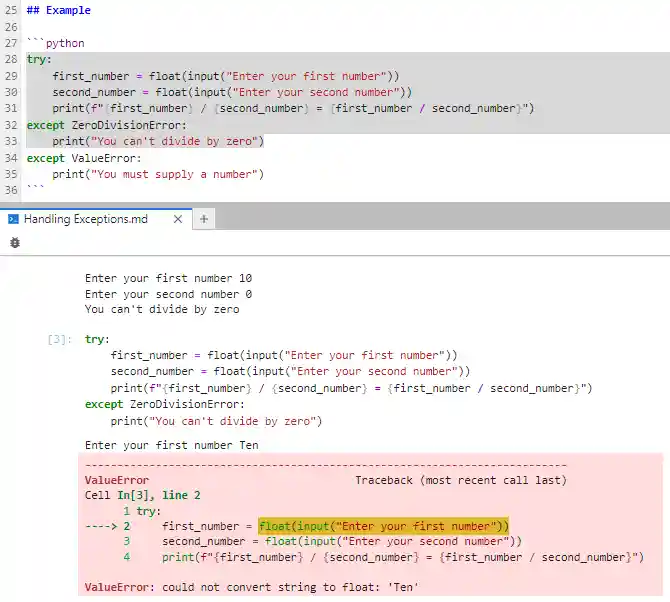Click 'Traceback (most recent call last)' text
This screenshot has height=602, width=670.
click(461, 480)
